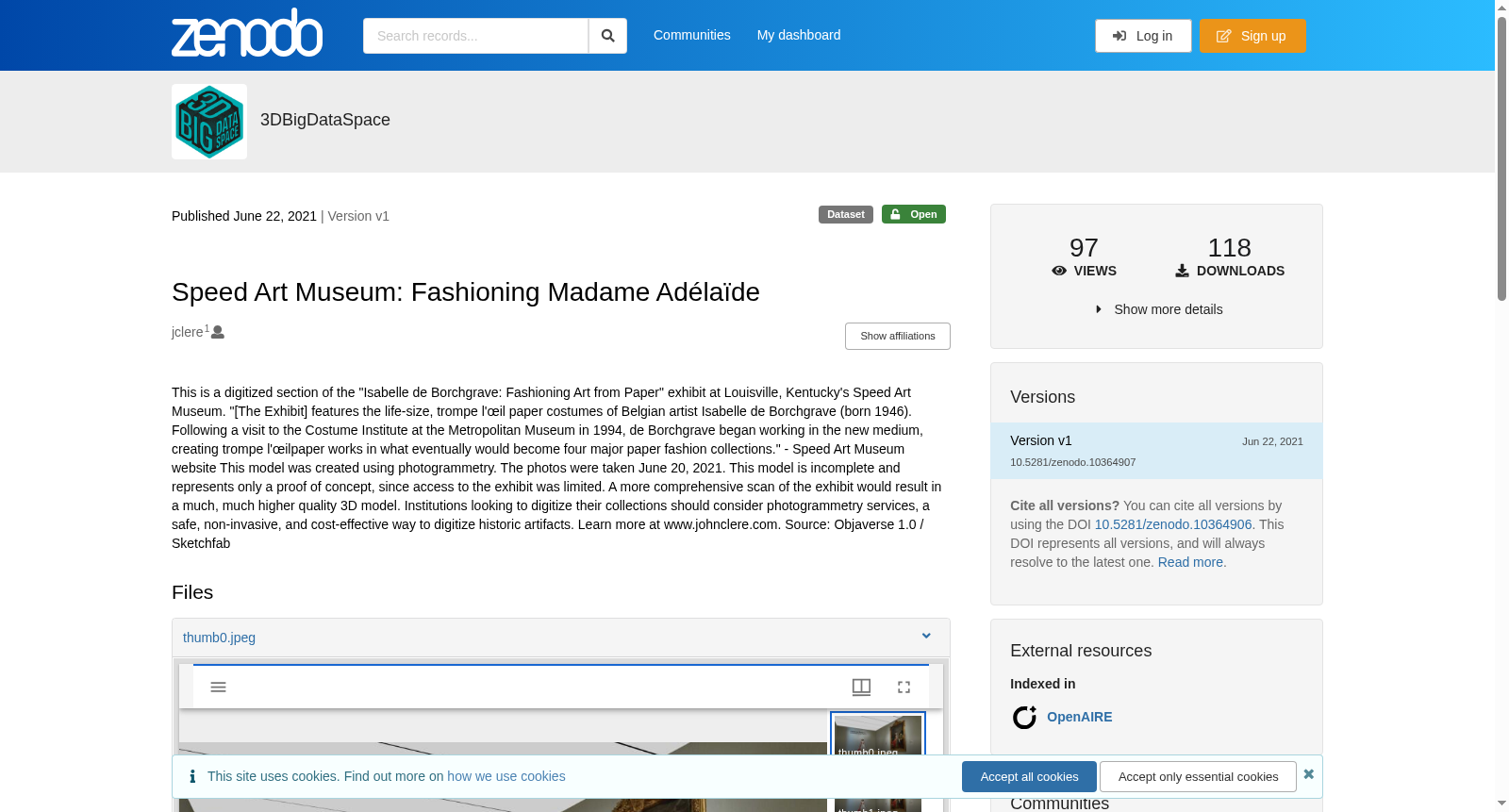Click the OpenAIRE logo icon

click(1024, 718)
